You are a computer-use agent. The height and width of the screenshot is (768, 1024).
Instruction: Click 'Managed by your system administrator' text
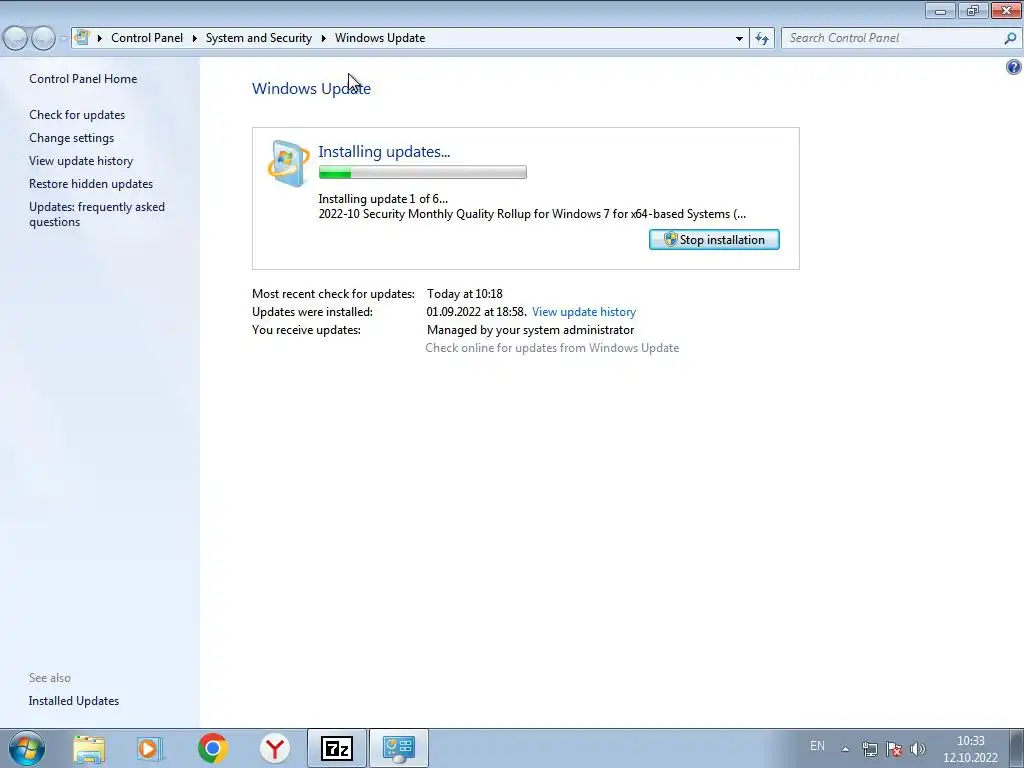(x=530, y=330)
